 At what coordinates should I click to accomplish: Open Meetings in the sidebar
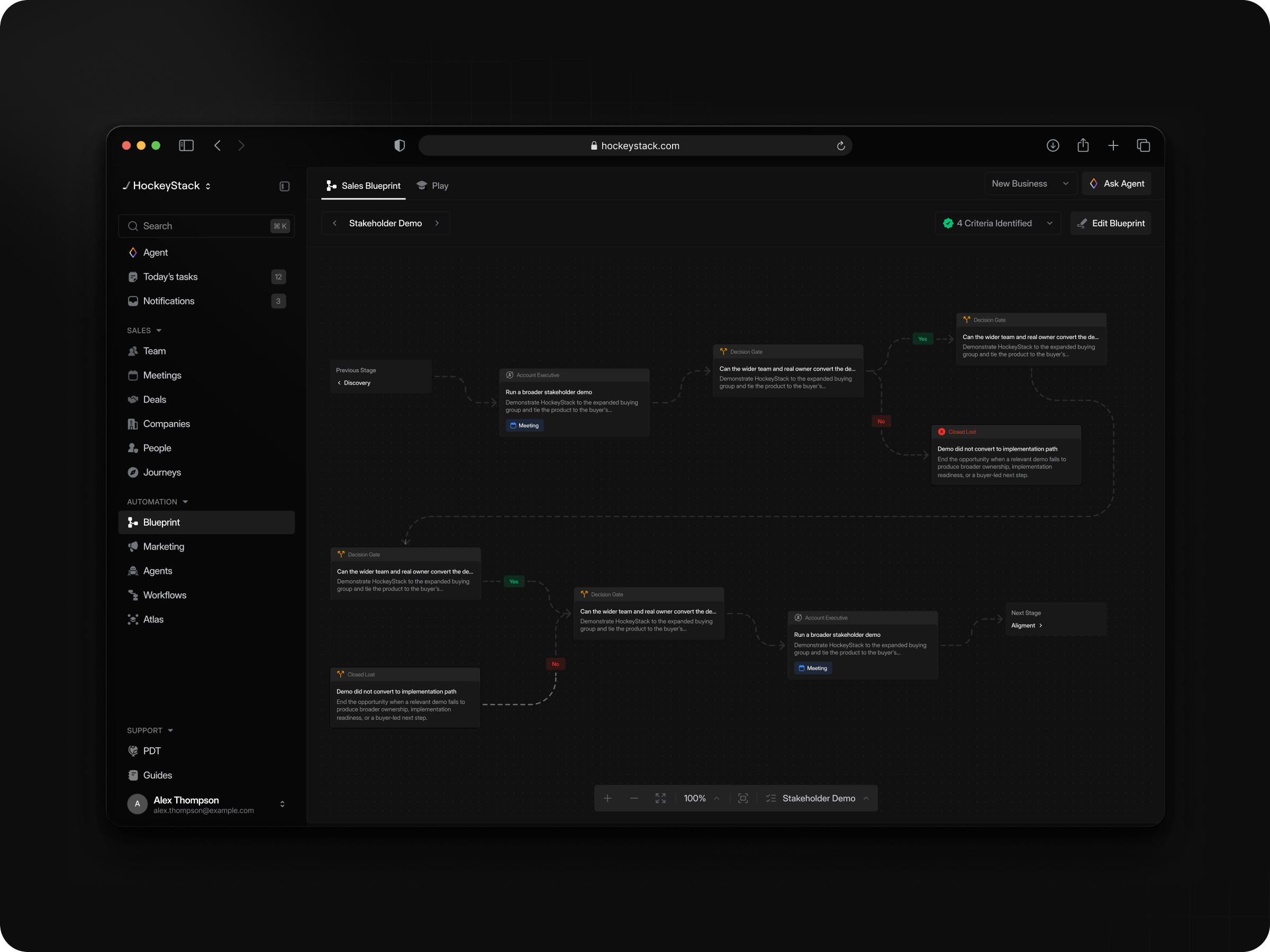[207, 376]
